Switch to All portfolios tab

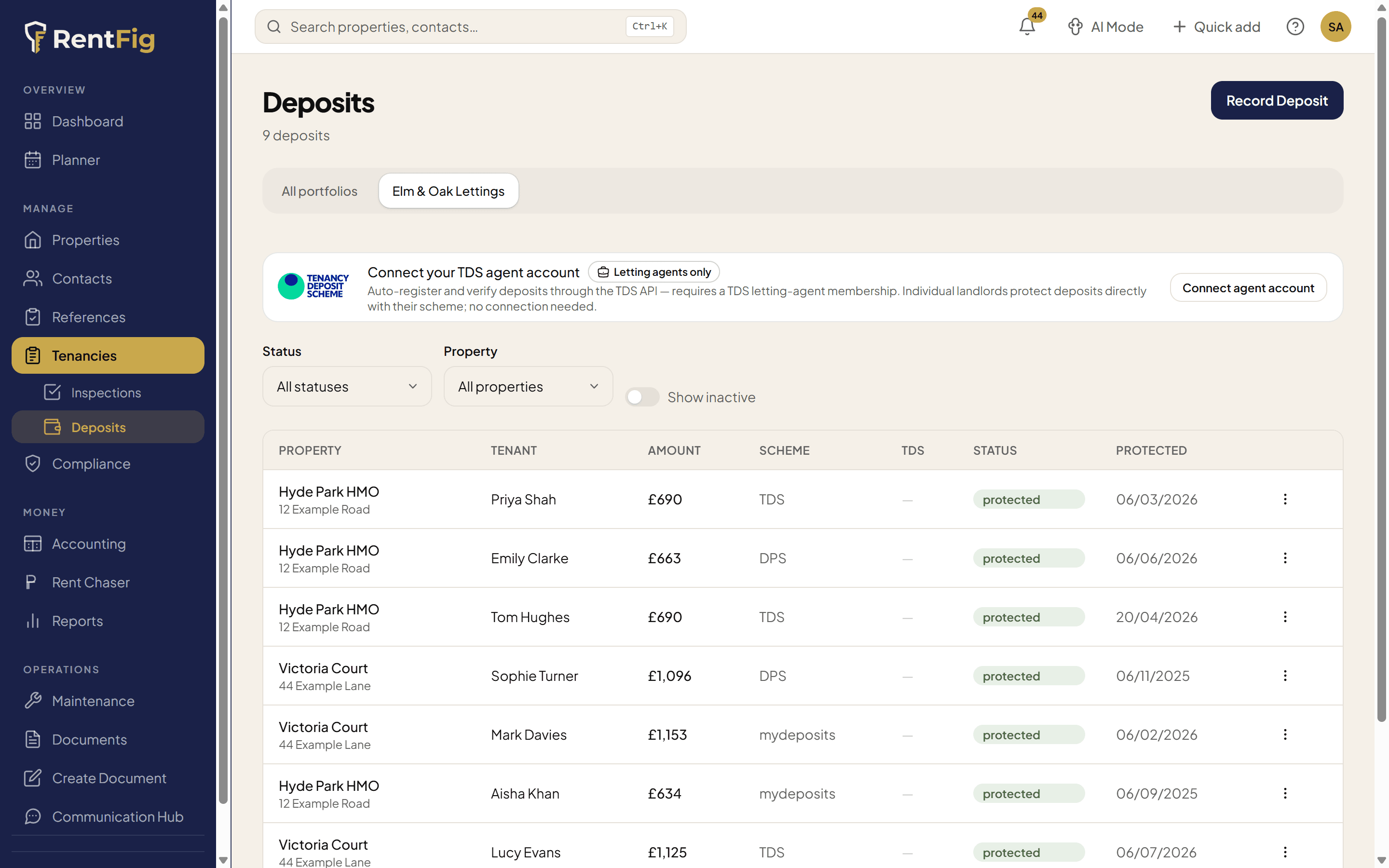(x=319, y=191)
